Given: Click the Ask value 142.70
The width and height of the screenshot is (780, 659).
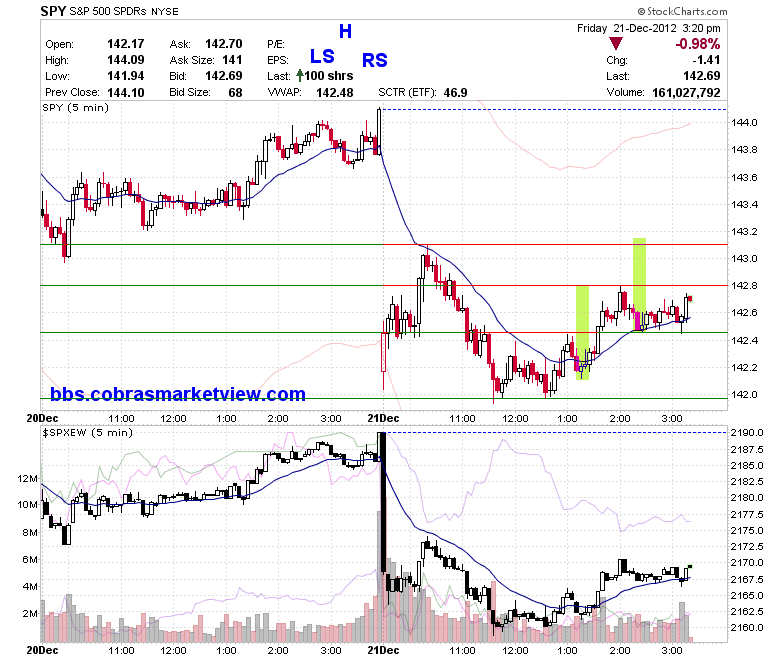Looking at the screenshot, I should click(x=224, y=44).
